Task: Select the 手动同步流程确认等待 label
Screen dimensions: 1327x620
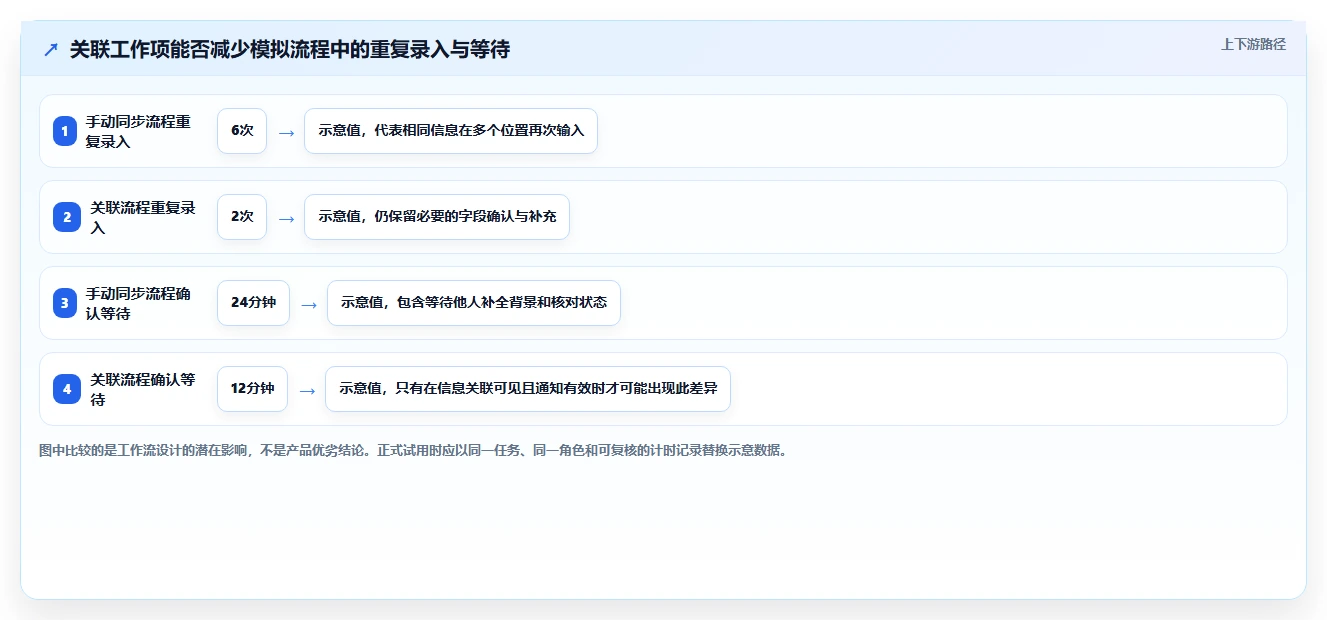Action: tap(138, 303)
